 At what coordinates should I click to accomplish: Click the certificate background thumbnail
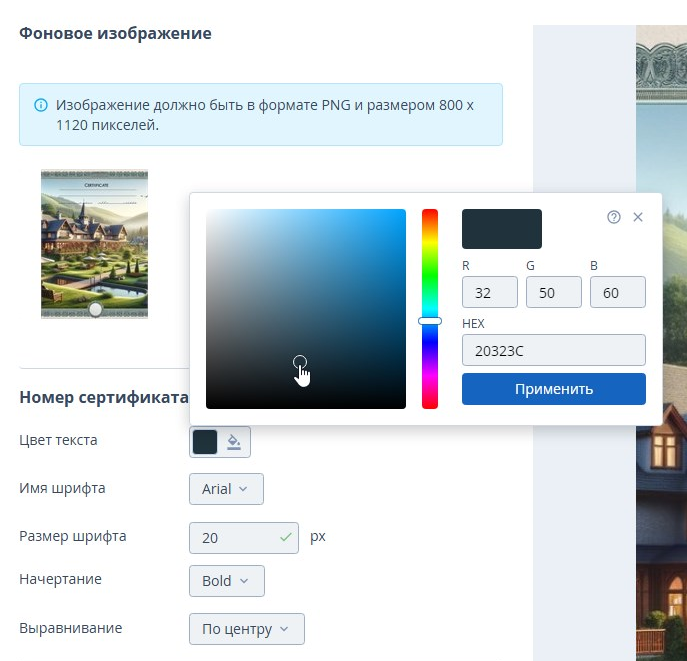94,244
